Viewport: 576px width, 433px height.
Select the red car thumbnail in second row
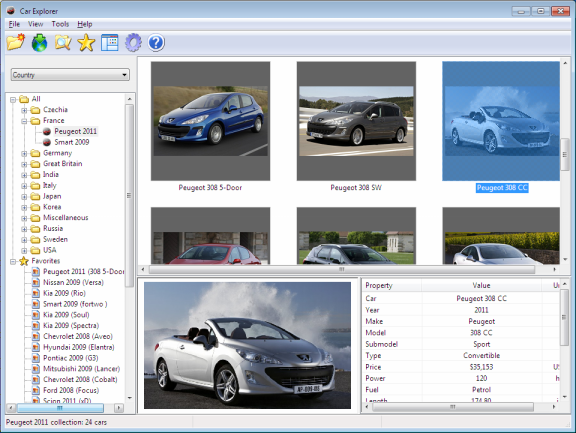(x=210, y=236)
